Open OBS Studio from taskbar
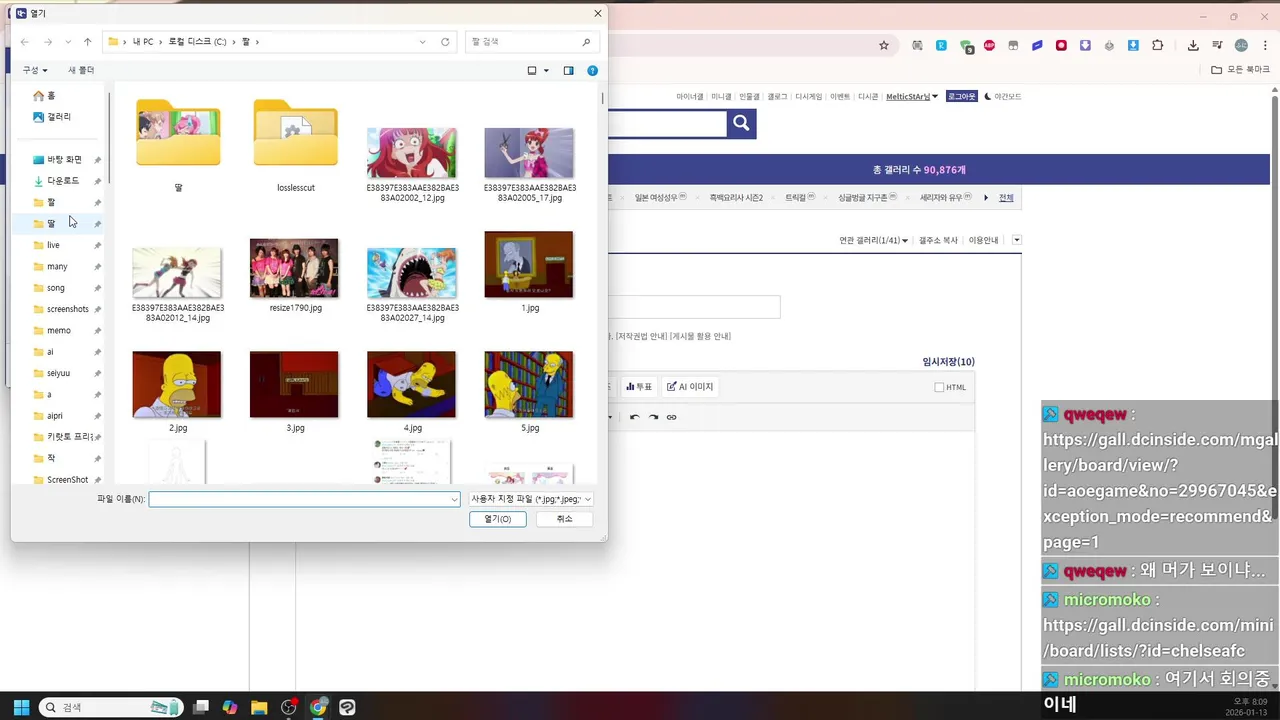Viewport: 1280px width, 720px height. pyautogui.click(x=289, y=707)
